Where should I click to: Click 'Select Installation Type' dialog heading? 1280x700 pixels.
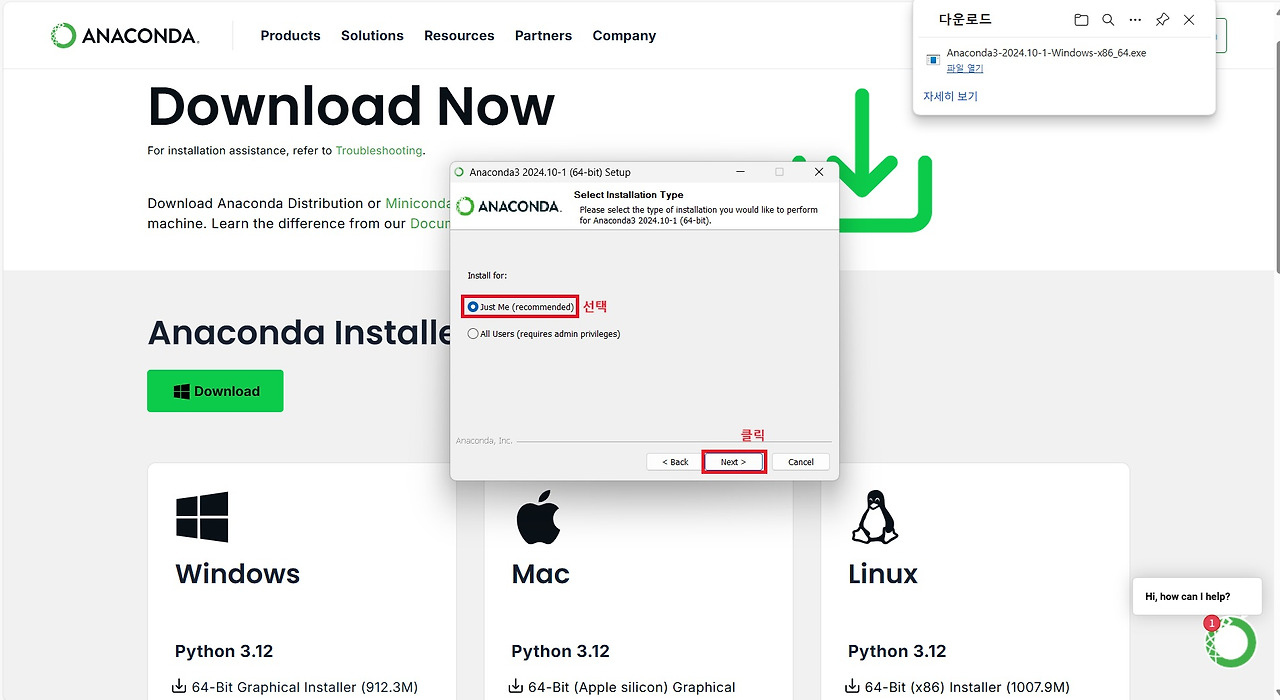(x=629, y=195)
